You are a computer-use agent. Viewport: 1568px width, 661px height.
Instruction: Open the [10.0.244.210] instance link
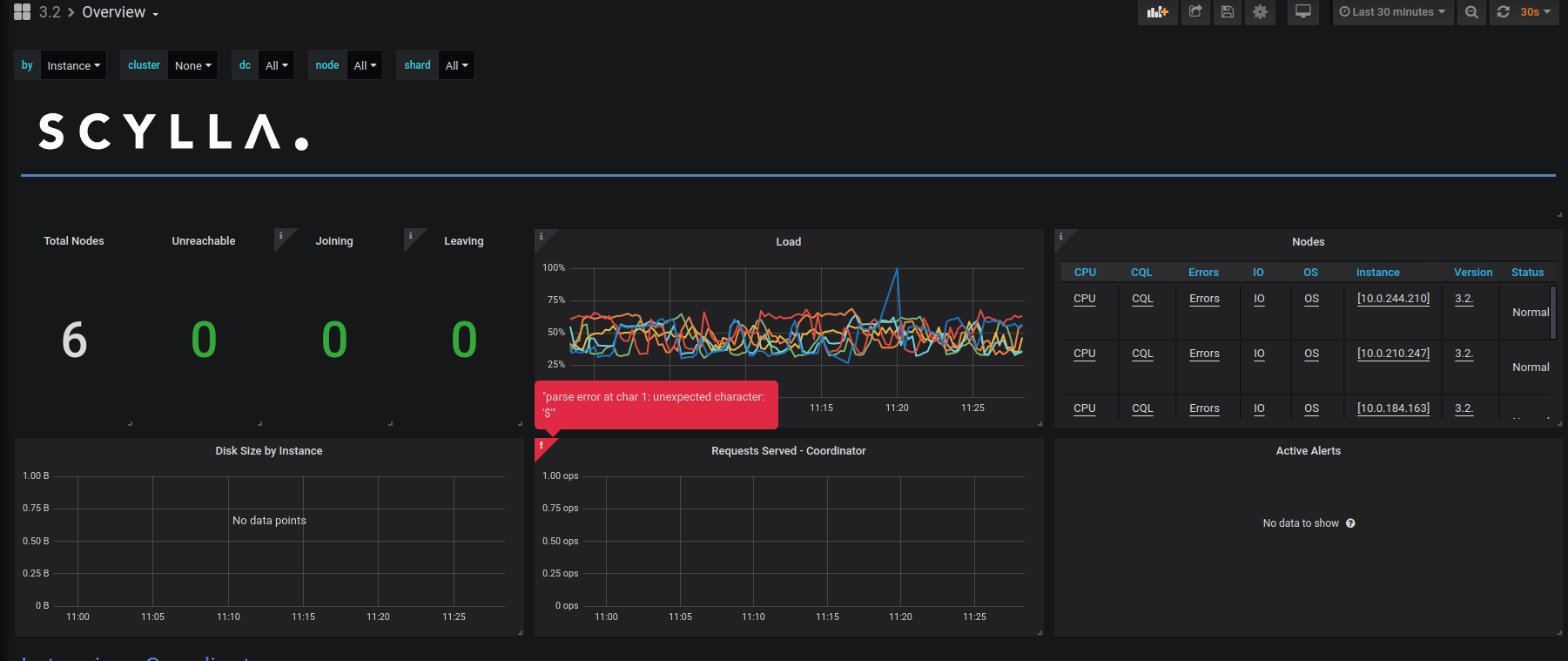point(1393,299)
